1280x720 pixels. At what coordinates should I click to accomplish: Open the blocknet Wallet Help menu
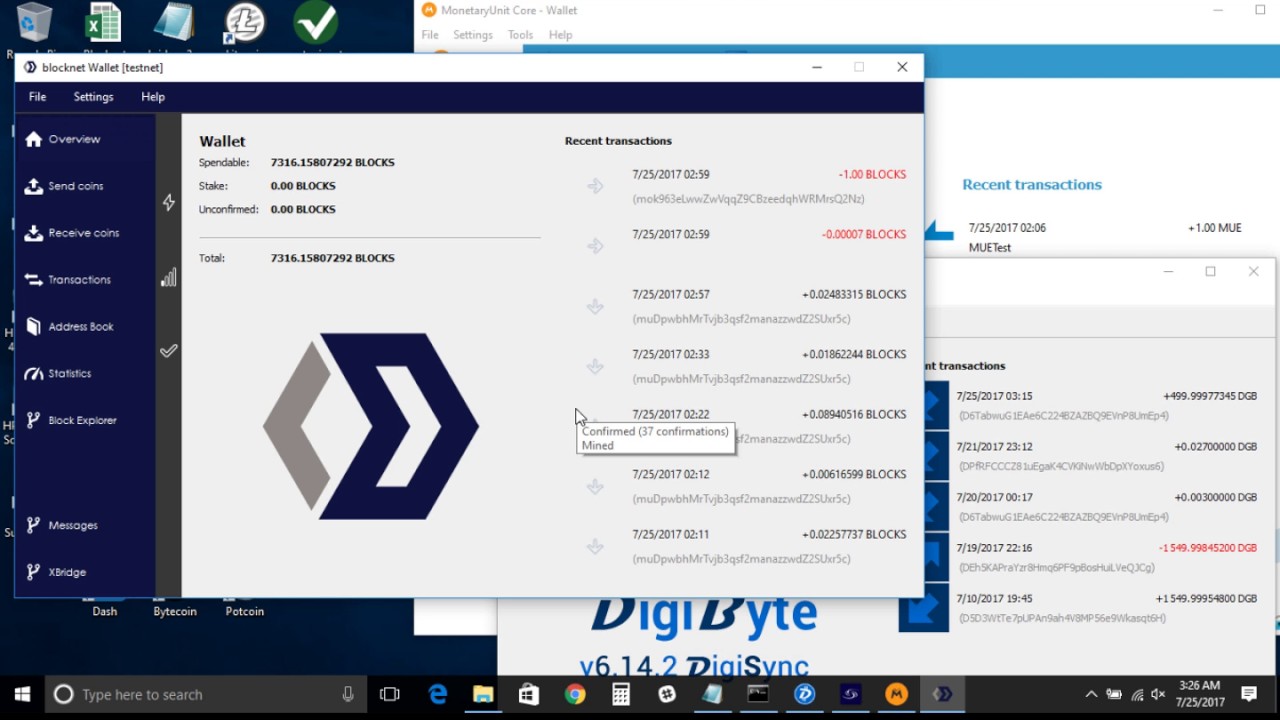[x=153, y=97]
